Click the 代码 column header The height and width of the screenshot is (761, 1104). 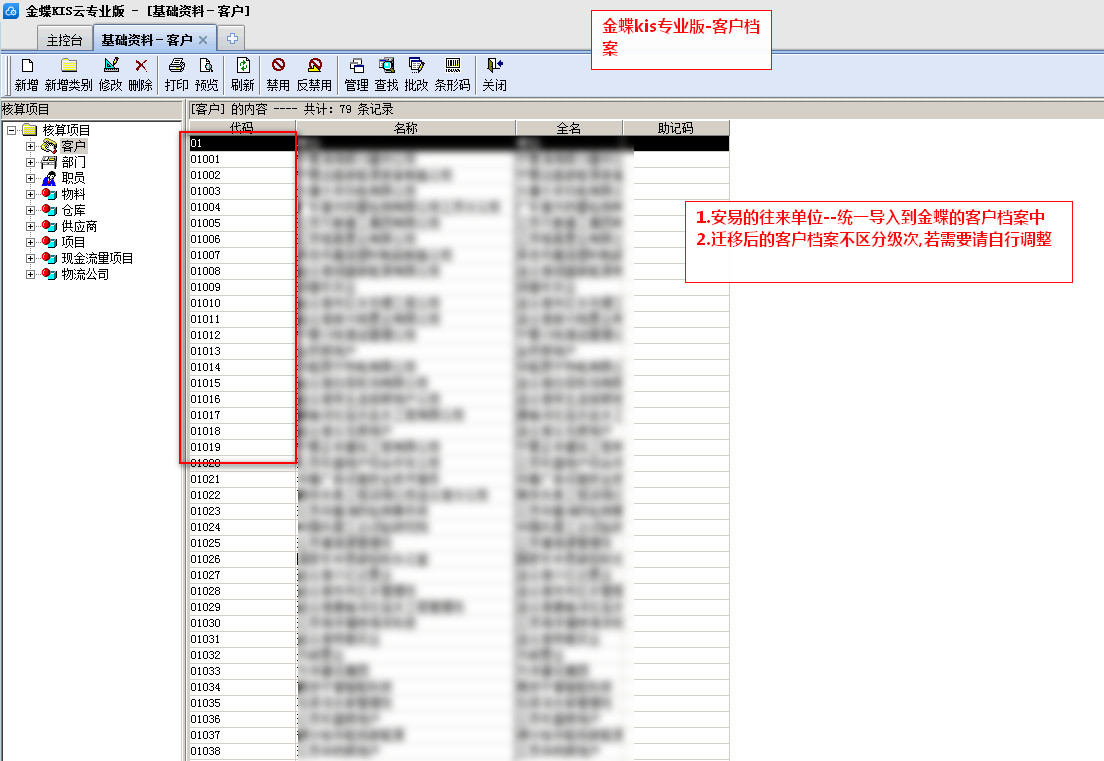pyautogui.click(x=242, y=128)
